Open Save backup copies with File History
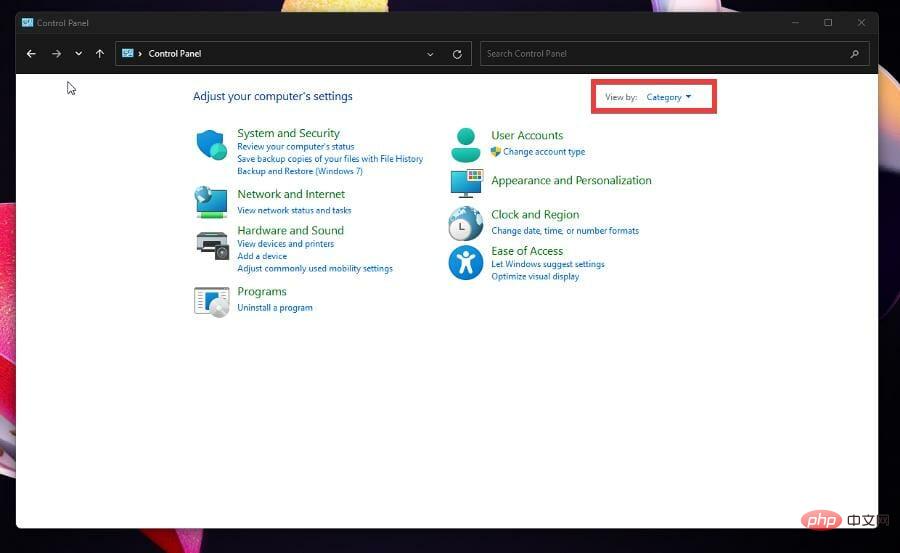Viewport: 900px width, 553px height. 330,158
